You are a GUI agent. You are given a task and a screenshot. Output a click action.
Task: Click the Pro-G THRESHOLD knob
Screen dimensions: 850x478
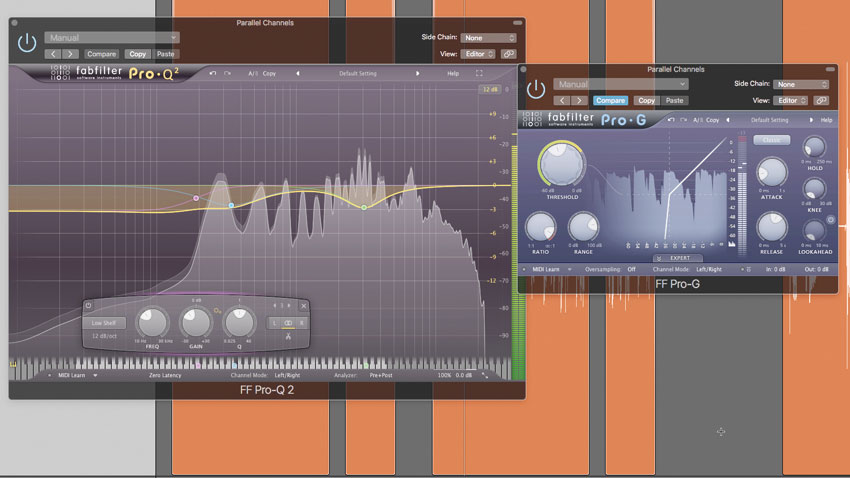(562, 164)
